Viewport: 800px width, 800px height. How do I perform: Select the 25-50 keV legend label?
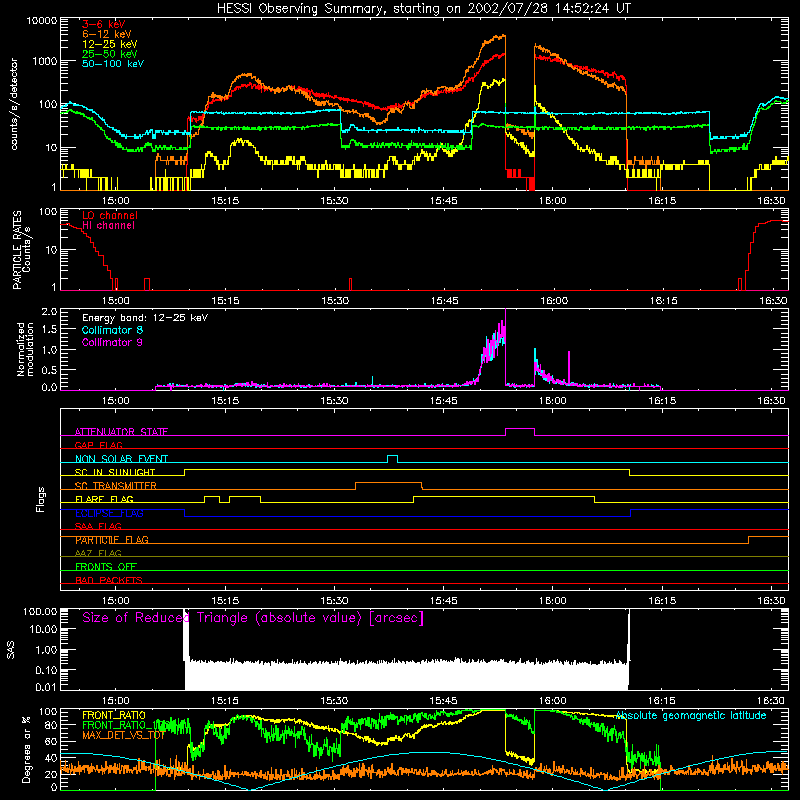[x=110, y=54]
